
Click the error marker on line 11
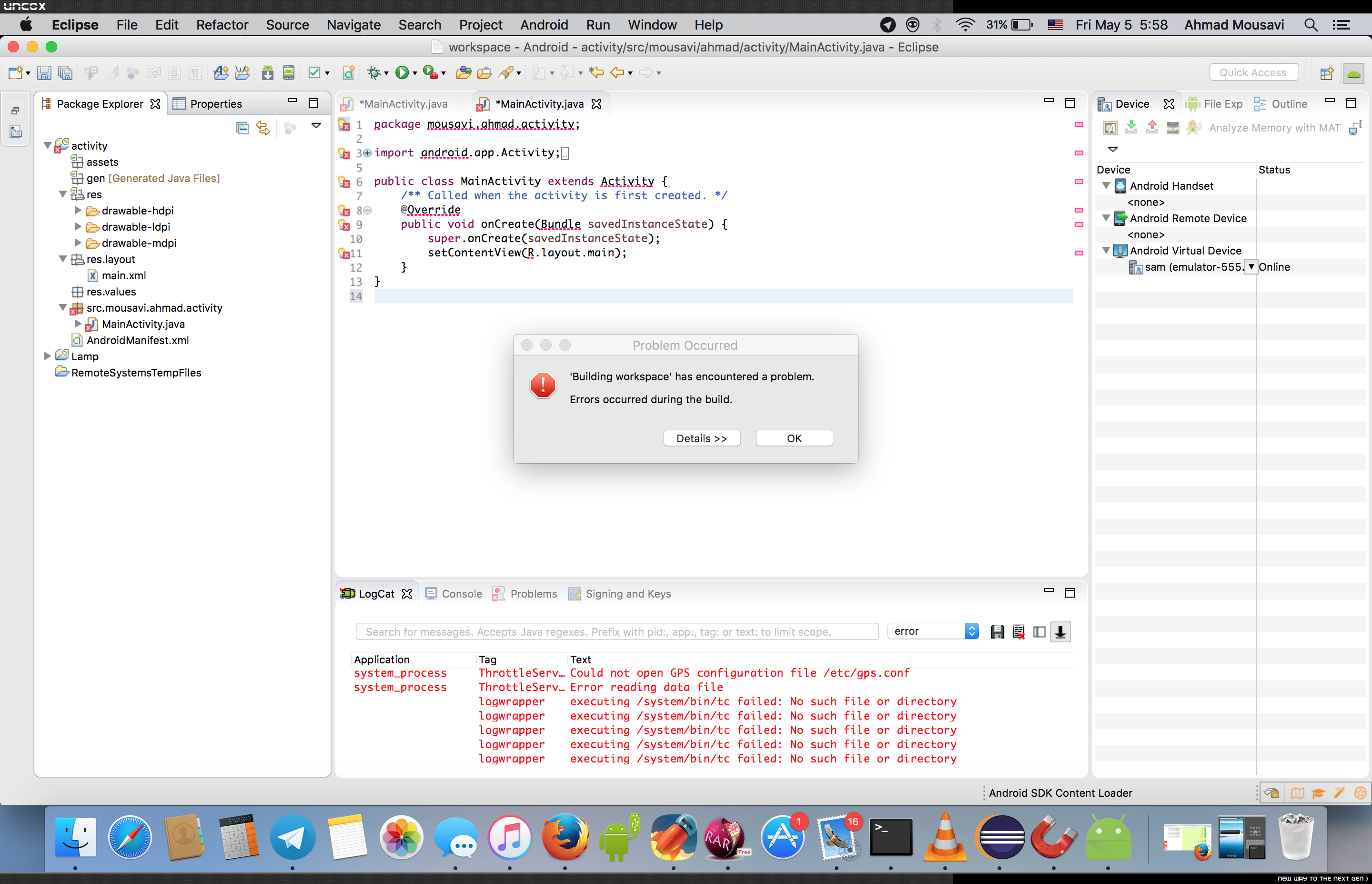point(344,253)
